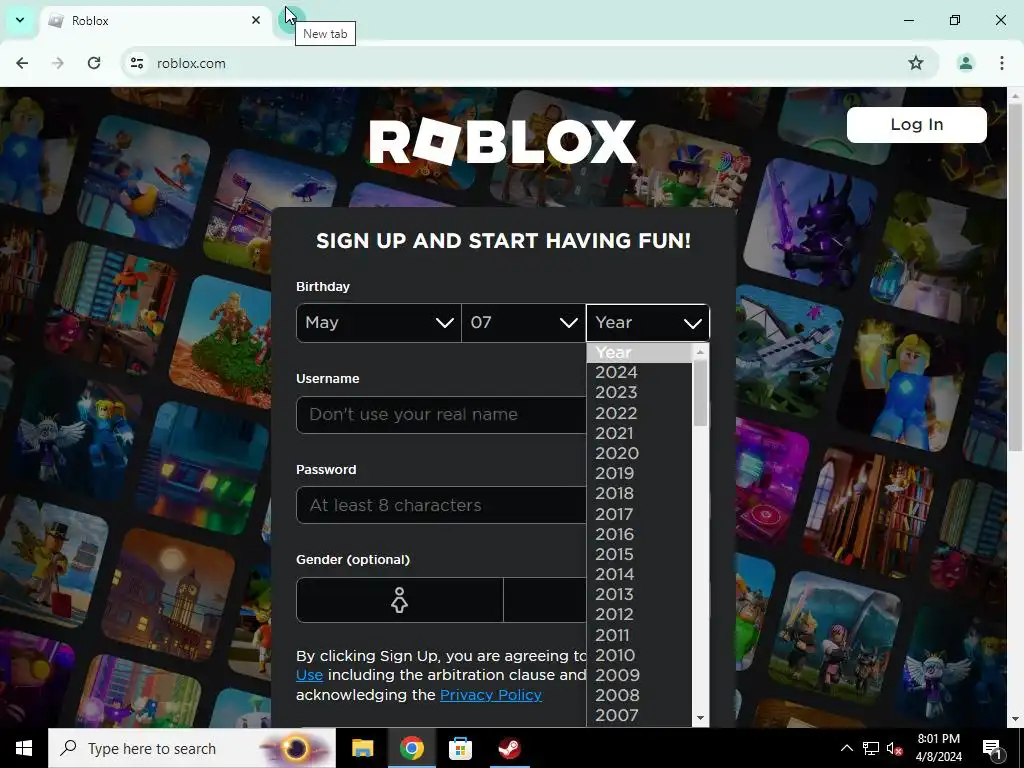Open the Terms of Use link

[310, 675]
